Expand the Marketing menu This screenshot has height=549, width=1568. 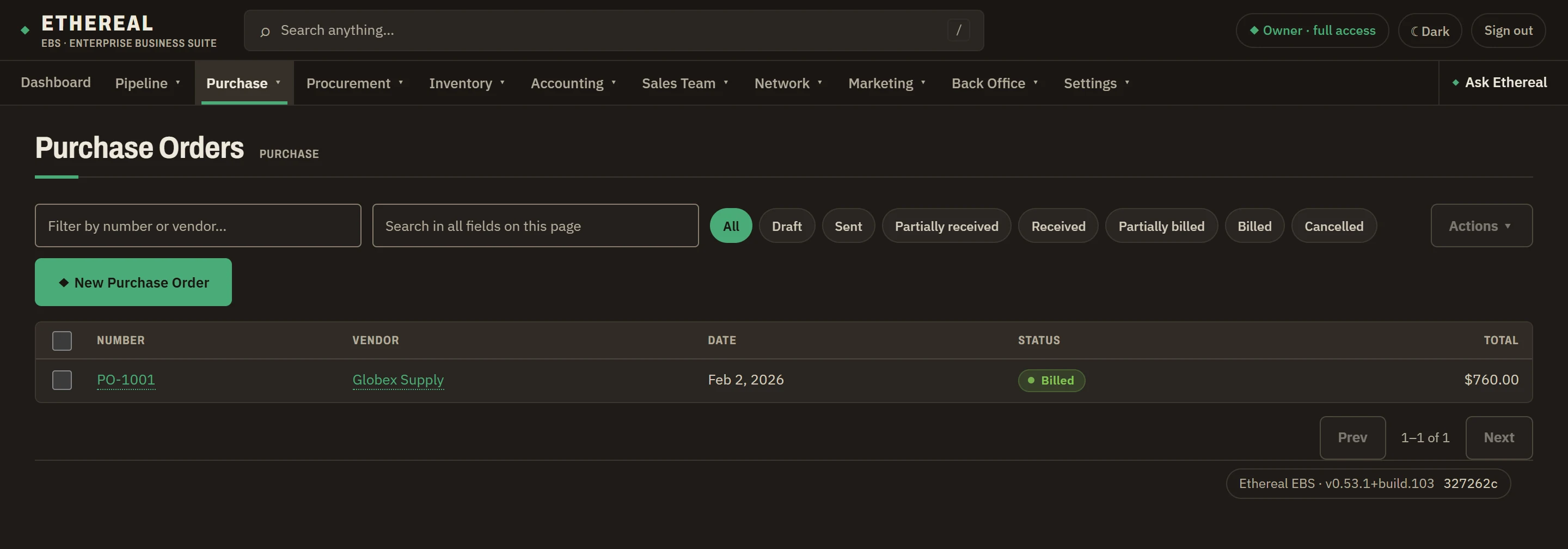click(887, 83)
